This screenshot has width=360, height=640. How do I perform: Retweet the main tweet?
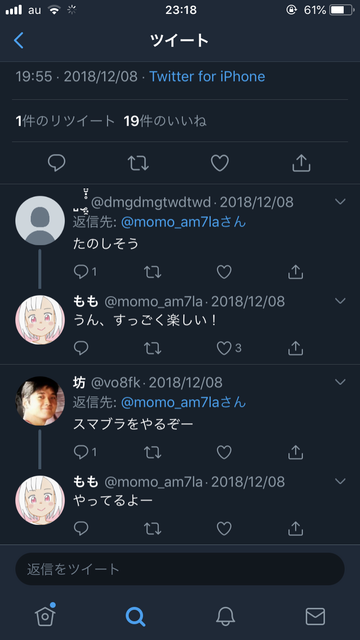click(x=138, y=163)
